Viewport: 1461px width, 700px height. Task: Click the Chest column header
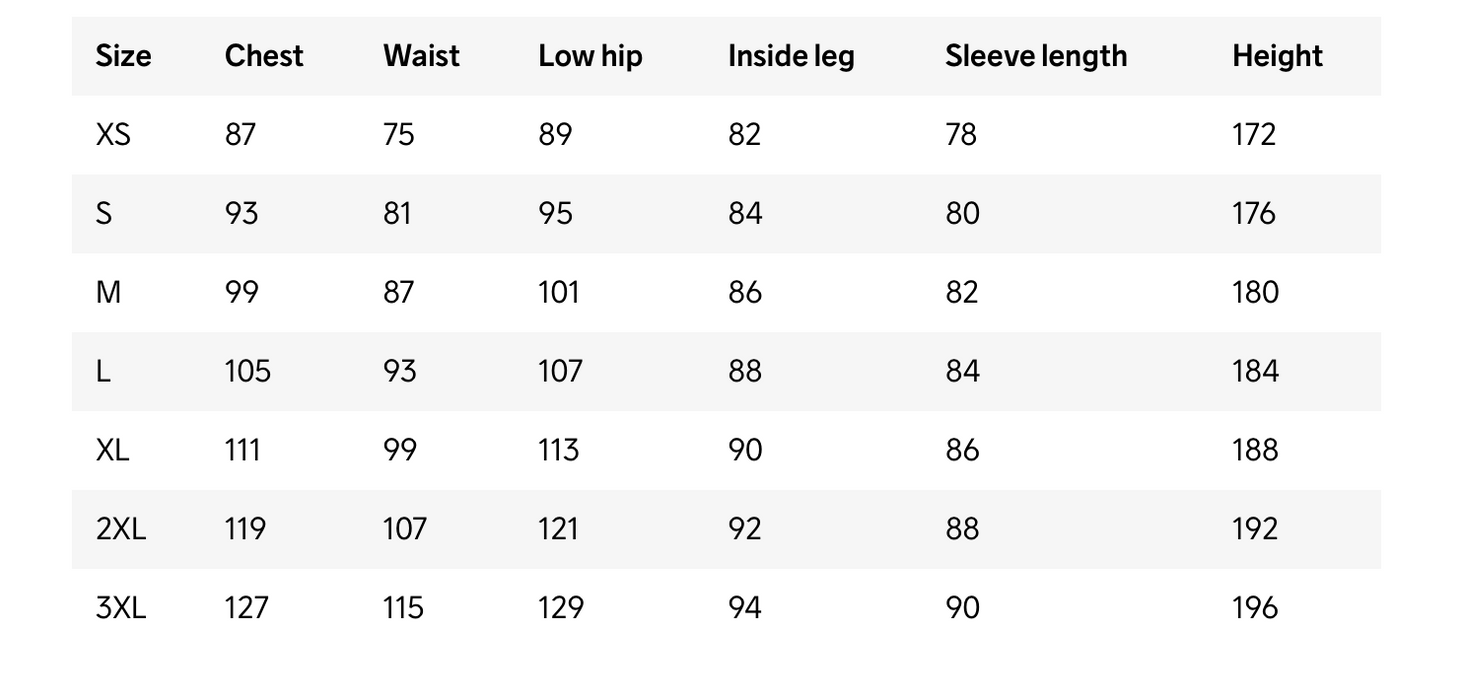[x=263, y=56]
